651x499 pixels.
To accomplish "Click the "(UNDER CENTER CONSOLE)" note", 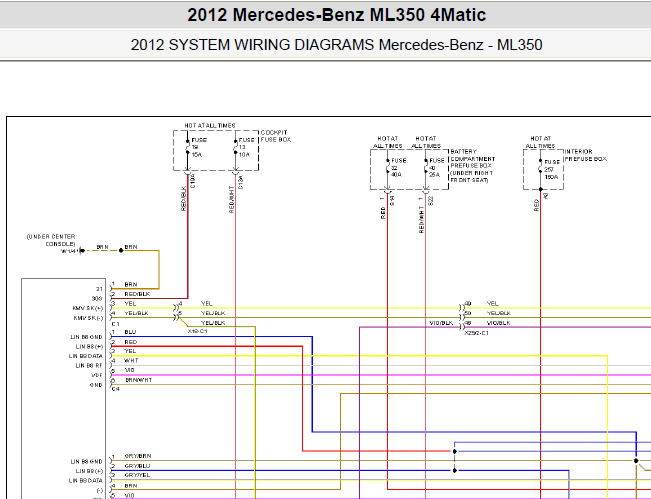I will [51, 240].
